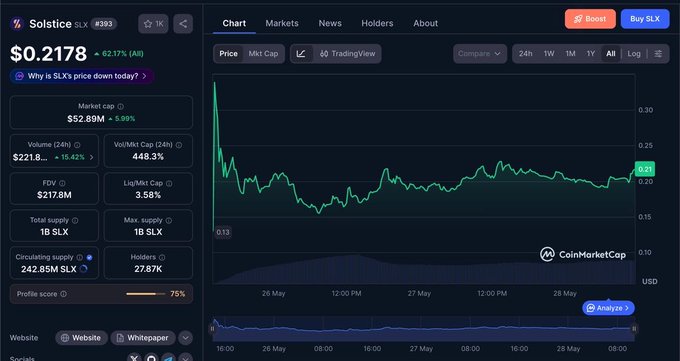The height and width of the screenshot is (361, 680).
Task: Click the Volume (24h) info icon
Action: [x=77, y=145]
